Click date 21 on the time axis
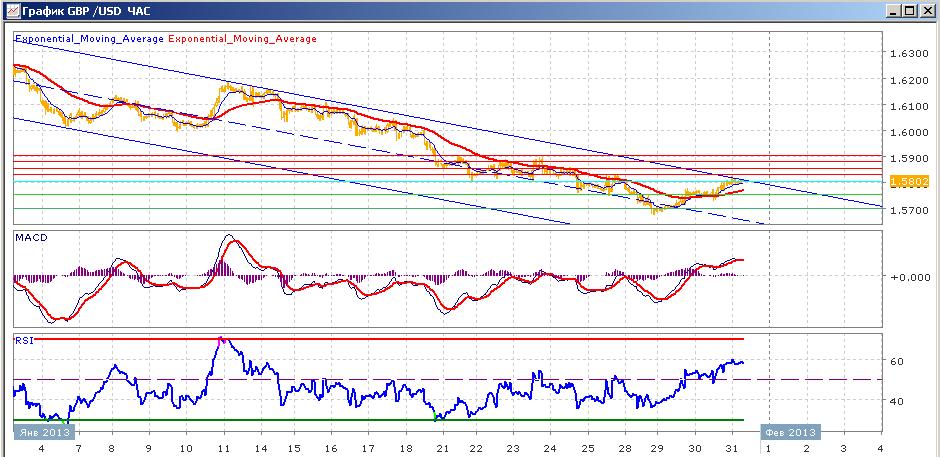940x457 pixels. 443,449
